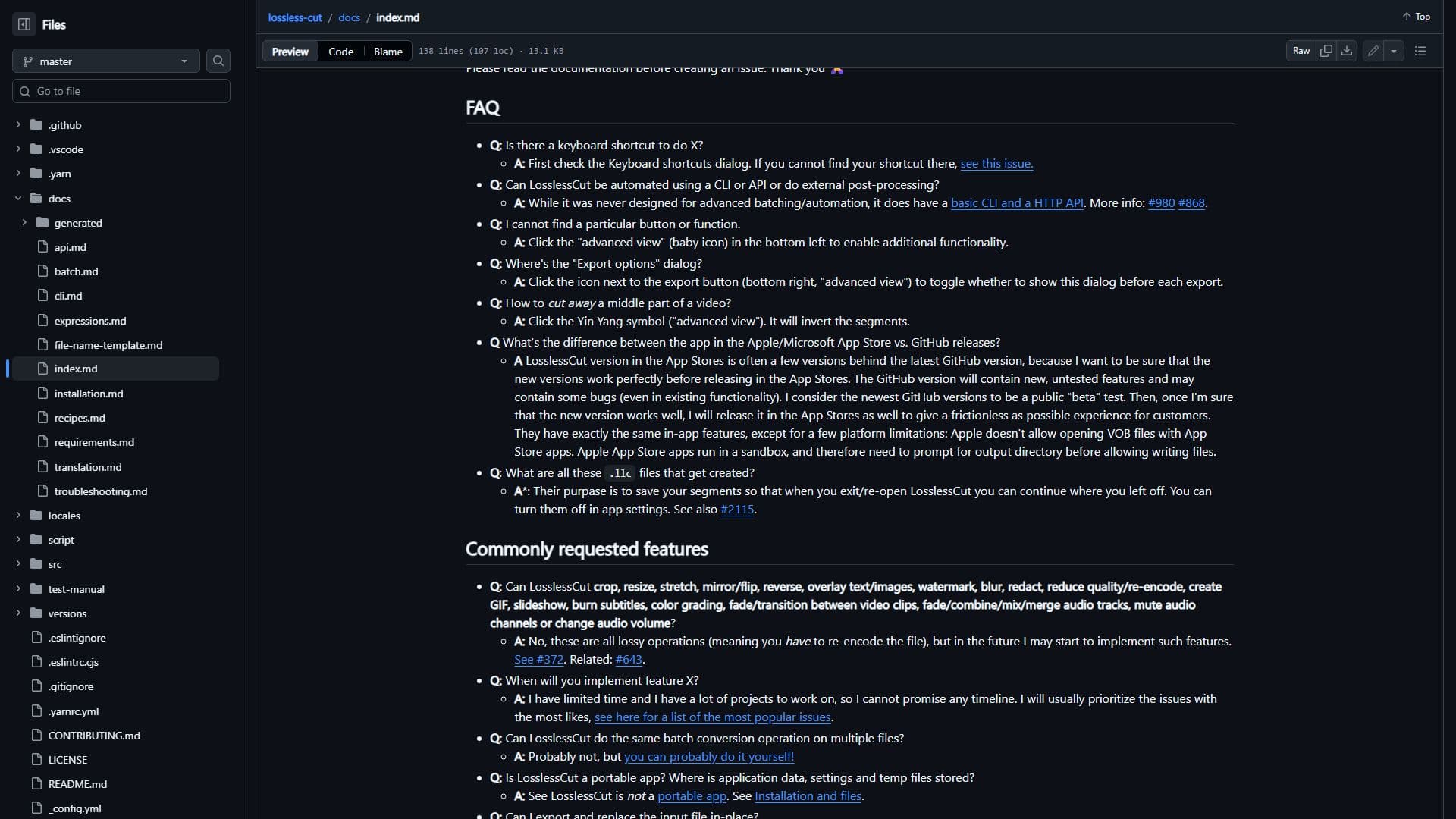Screen dimensions: 1456x819
Task: Expand the script folder chevron
Action: click(x=18, y=539)
